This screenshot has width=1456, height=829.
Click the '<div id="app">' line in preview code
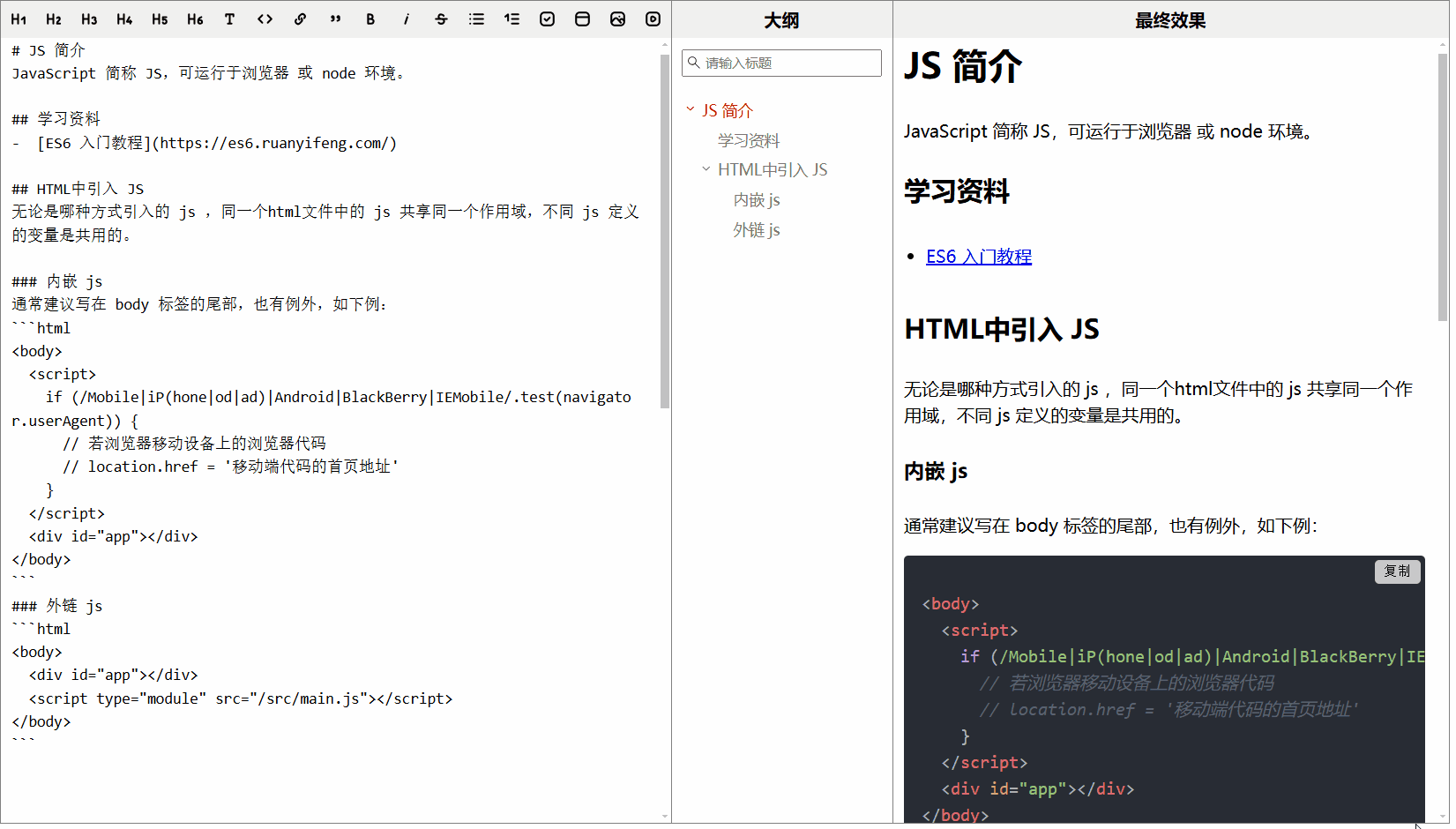click(x=1037, y=789)
